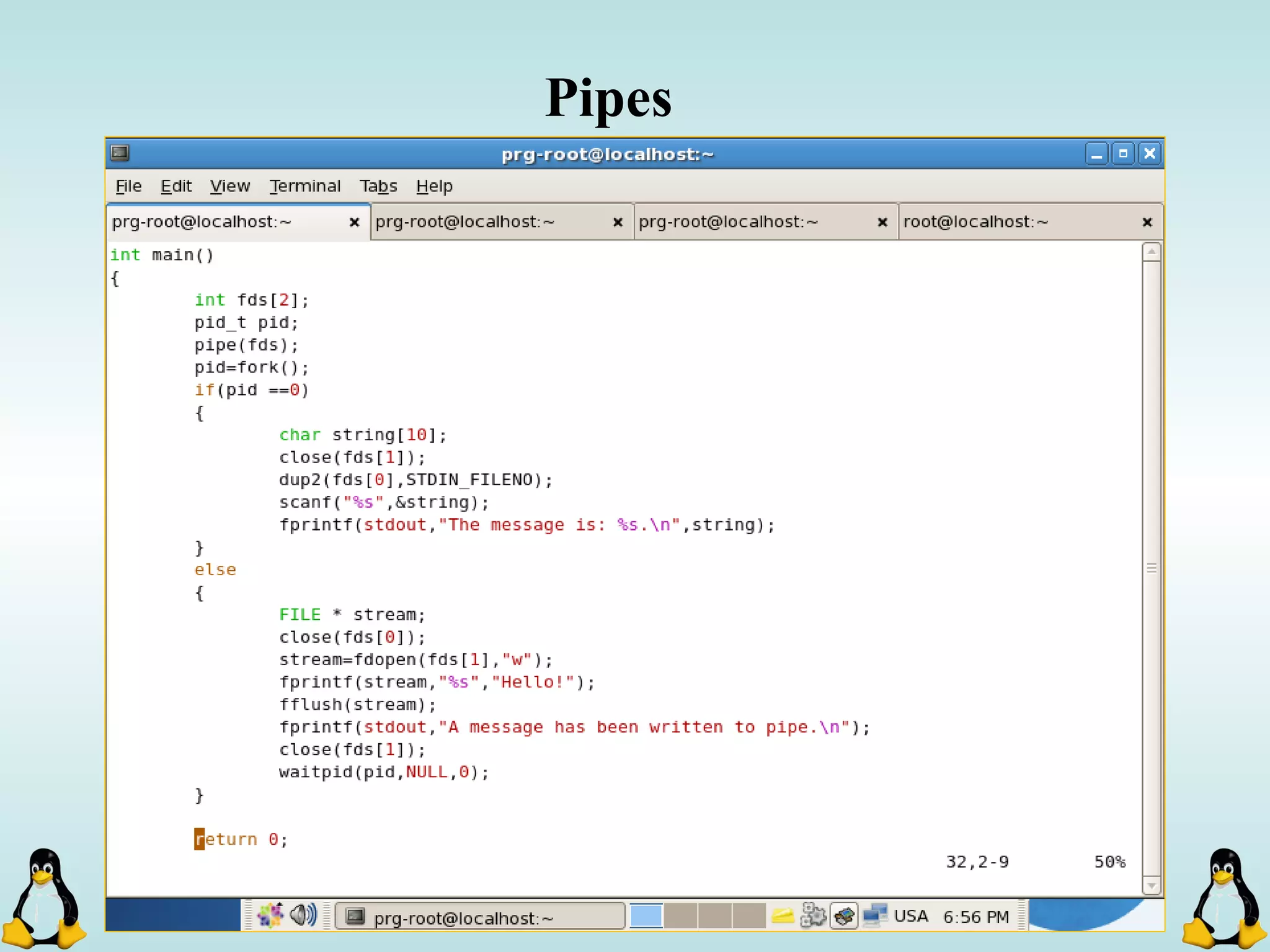Switch to the root@localhost tab
The height and width of the screenshot is (952, 1270).
(1031, 222)
